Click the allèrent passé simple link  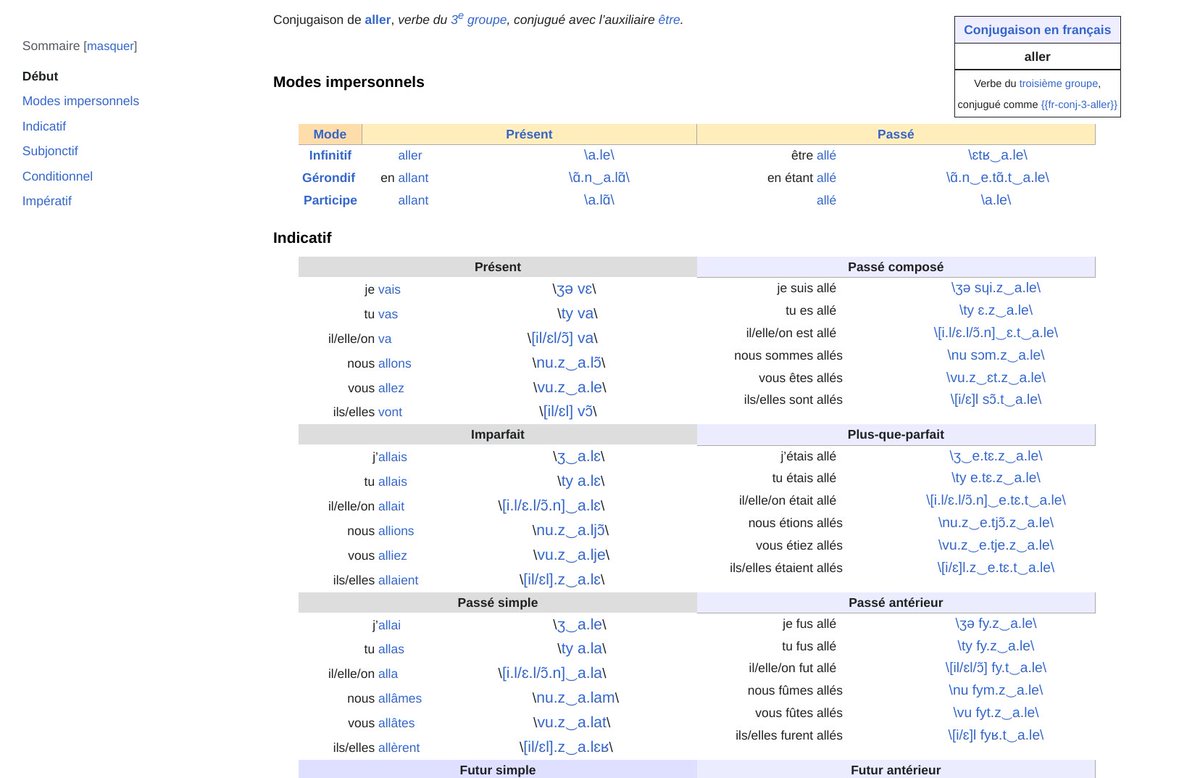(x=397, y=747)
